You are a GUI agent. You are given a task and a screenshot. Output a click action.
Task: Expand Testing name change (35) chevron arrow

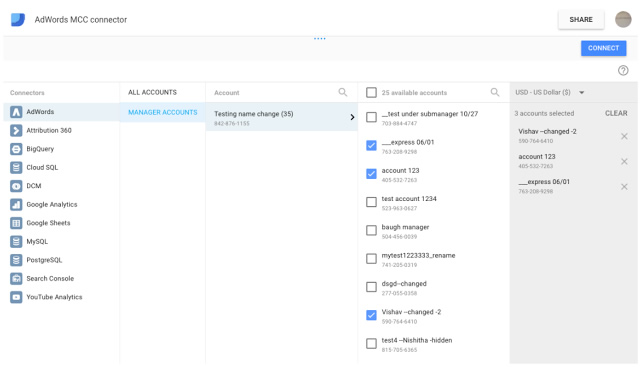(352, 118)
